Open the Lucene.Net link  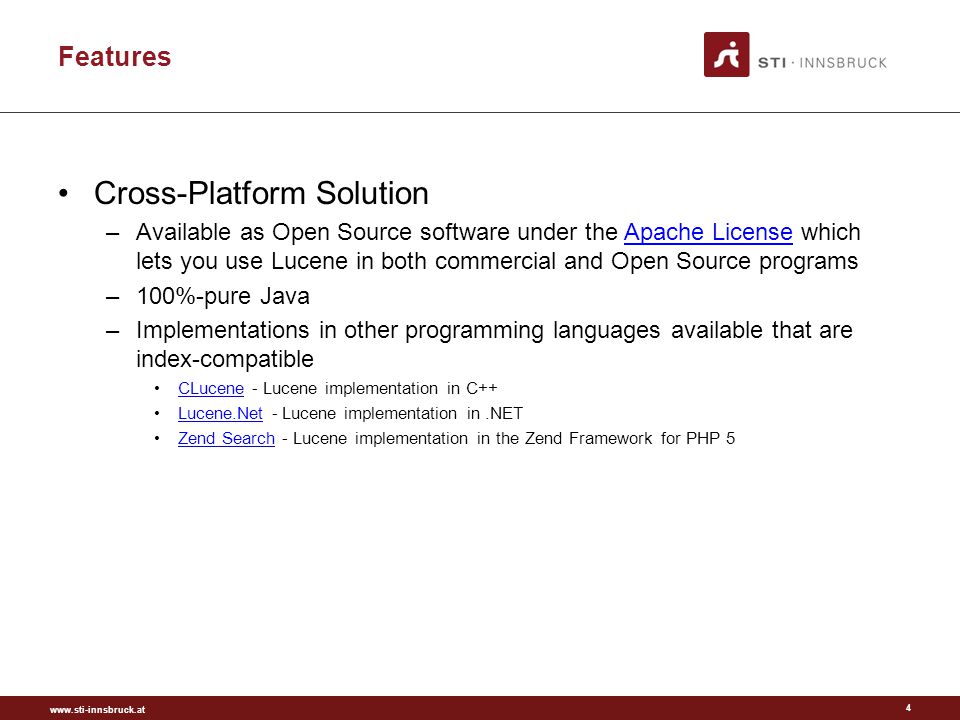click(220, 413)
